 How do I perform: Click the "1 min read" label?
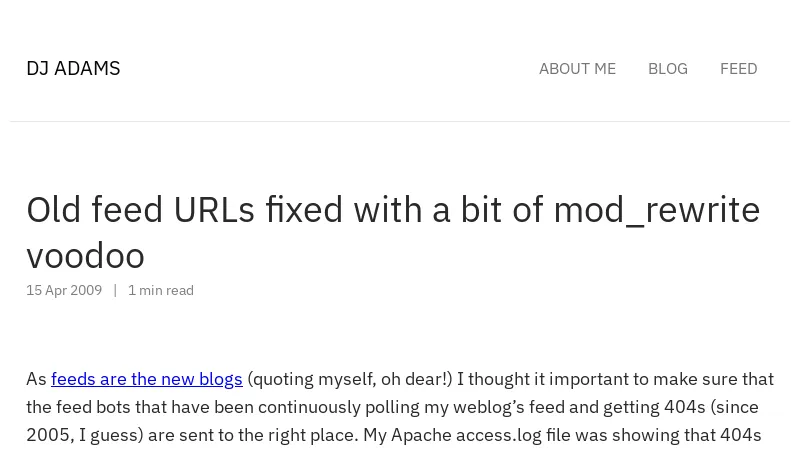pyautogui.click(x=161, y=290)
